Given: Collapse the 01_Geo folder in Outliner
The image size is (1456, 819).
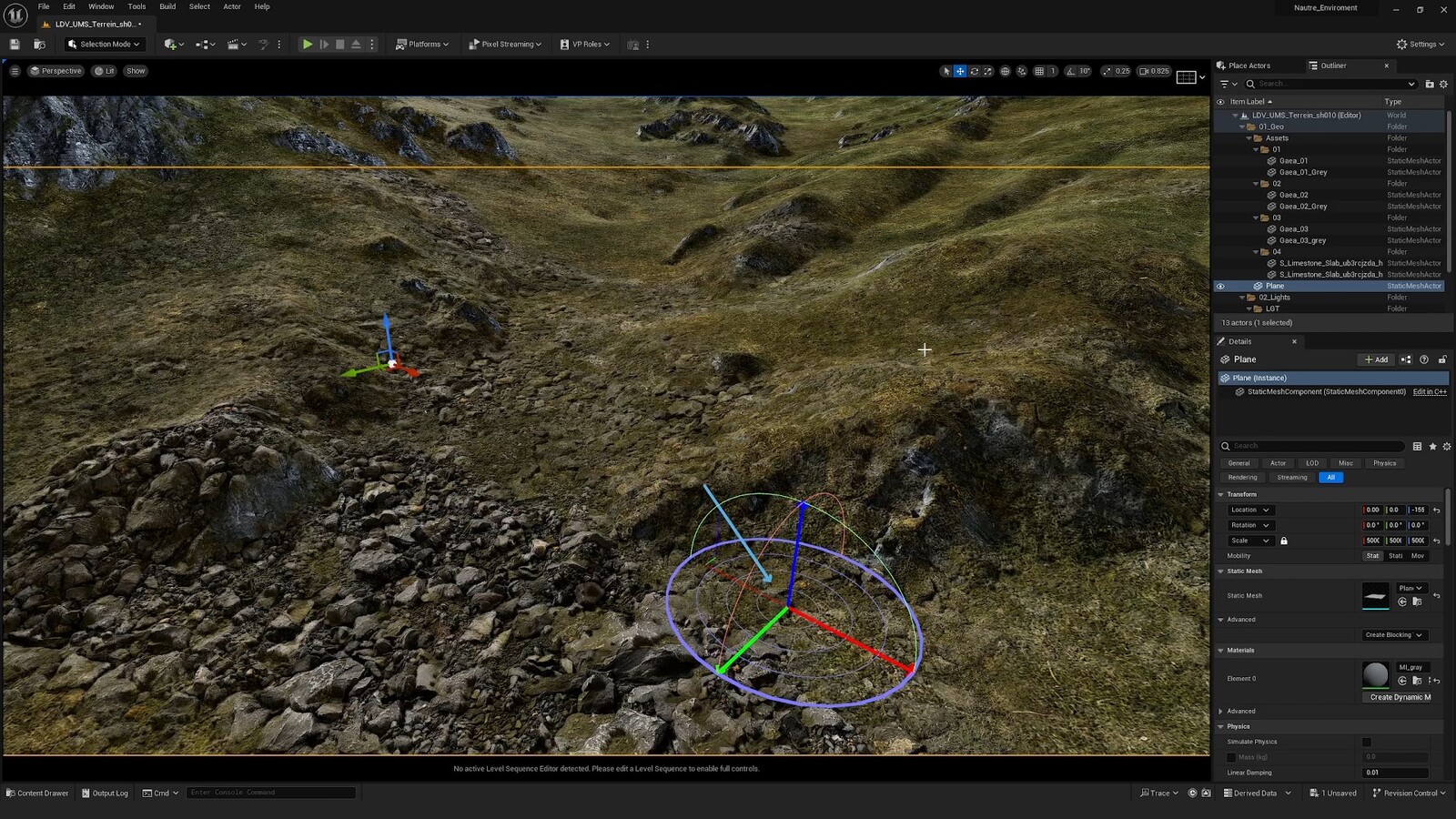Looking at the screenshot, I should (x=1242, y=126).
